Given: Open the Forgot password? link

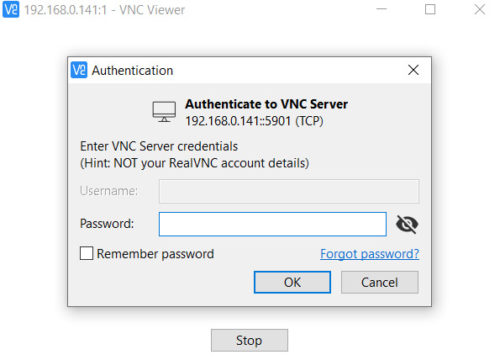Looking at the screenshot, I should pyautogui.click(x=369, y=254).
